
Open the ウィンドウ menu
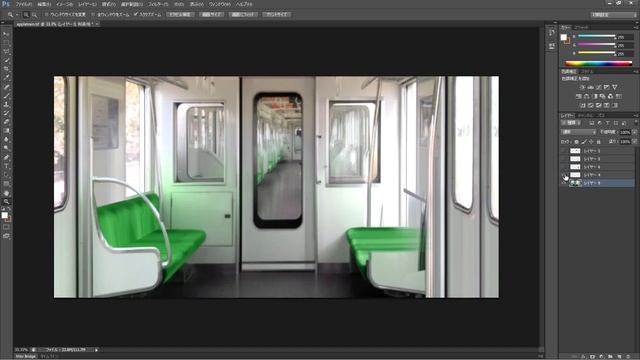click(220, 4)
